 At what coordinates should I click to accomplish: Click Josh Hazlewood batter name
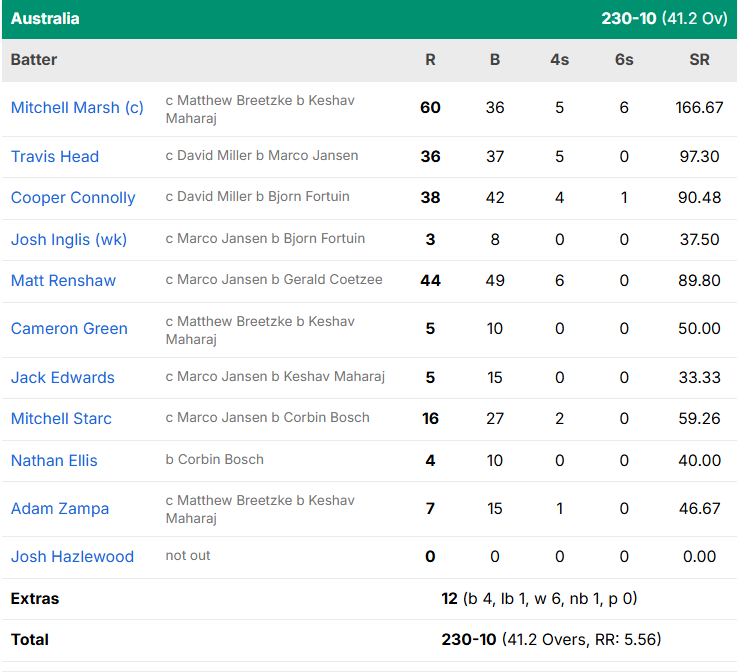click(x=72, y=557)
